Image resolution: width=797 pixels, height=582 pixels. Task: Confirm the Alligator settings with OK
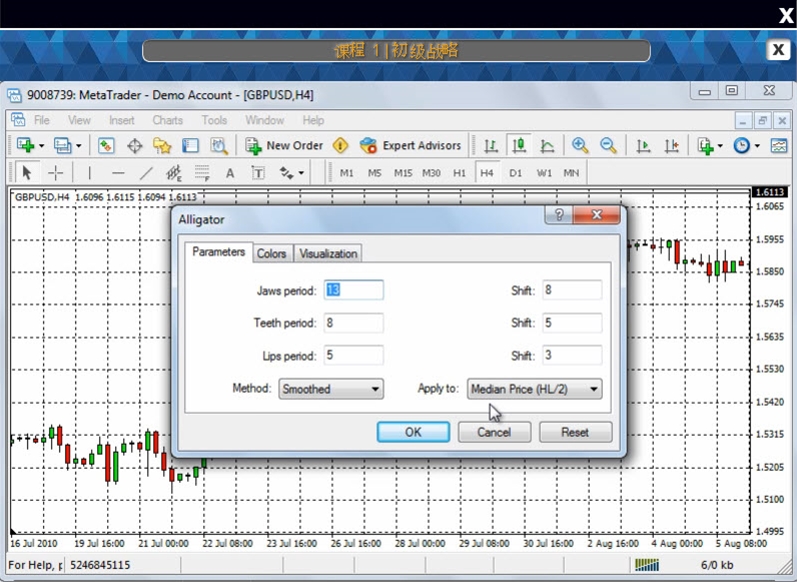click(x=413, y=432)
